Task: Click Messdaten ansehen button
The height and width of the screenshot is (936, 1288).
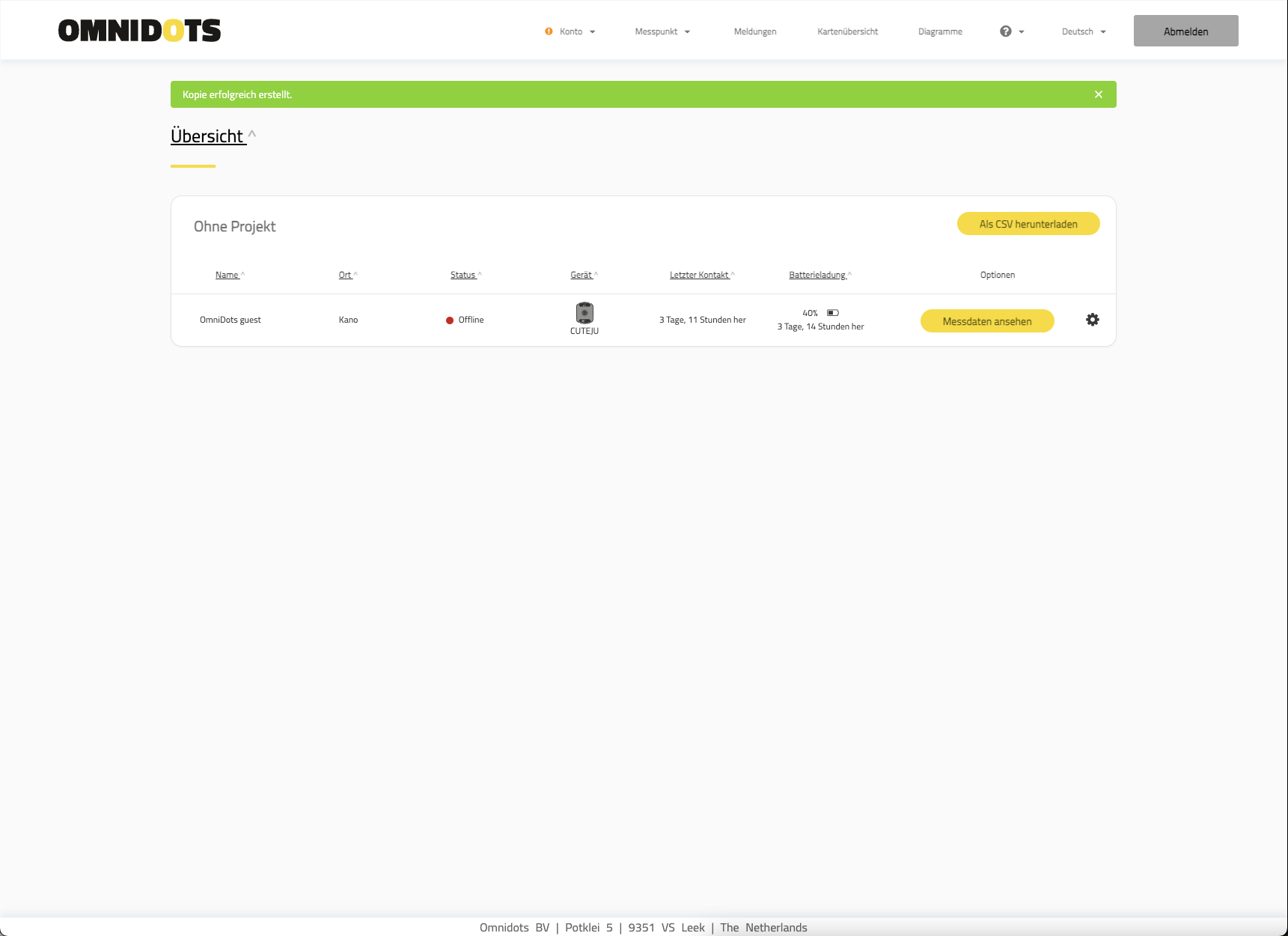Action: coord(986,321)
